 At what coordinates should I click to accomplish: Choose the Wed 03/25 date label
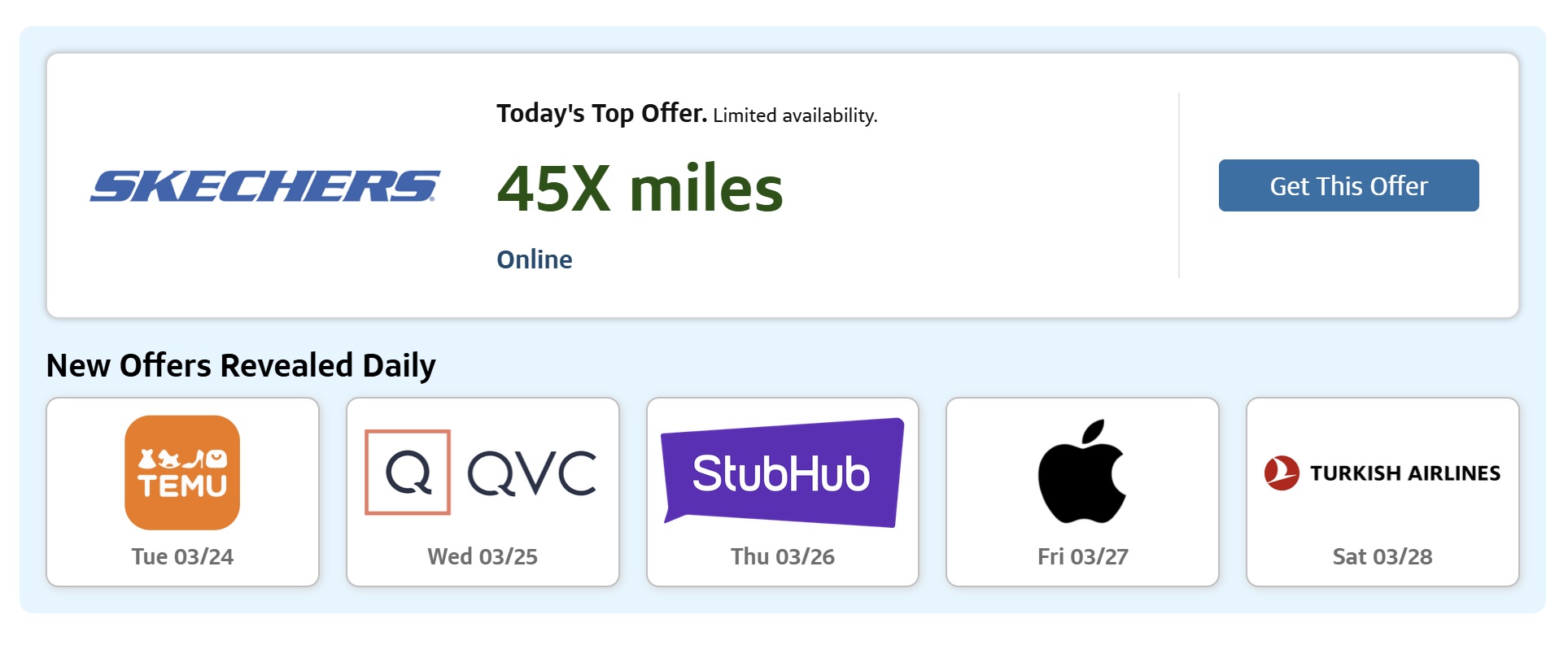pyautogui.click(x=483, y=556)
